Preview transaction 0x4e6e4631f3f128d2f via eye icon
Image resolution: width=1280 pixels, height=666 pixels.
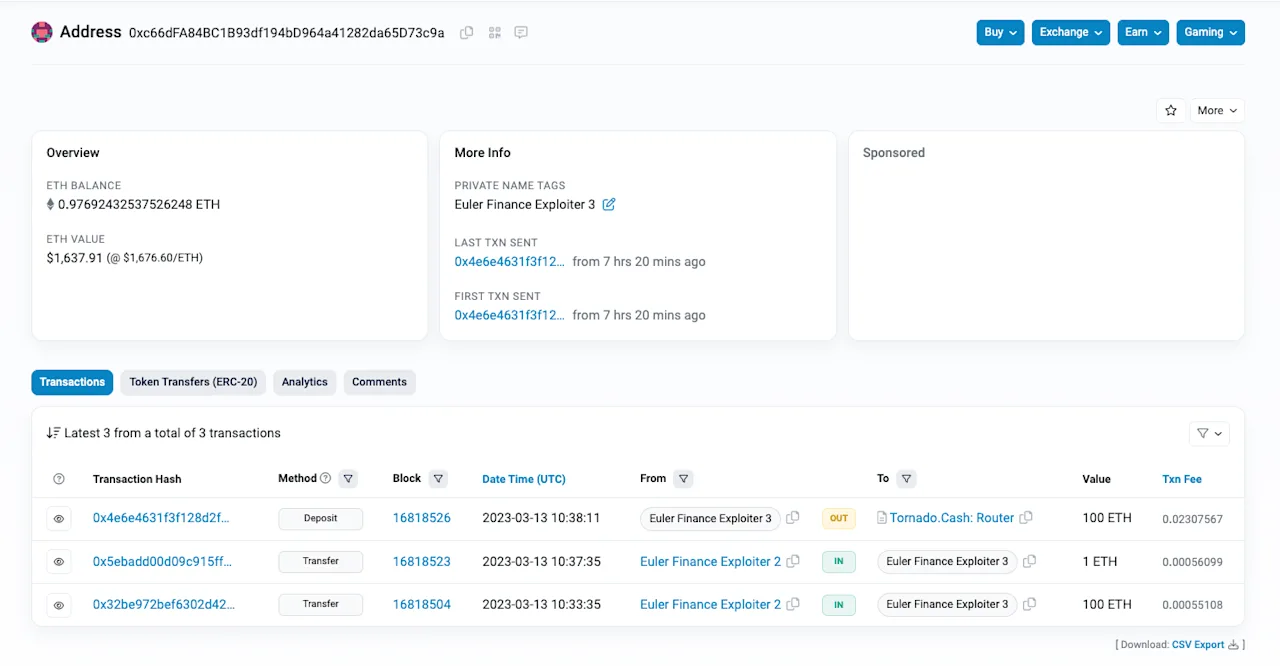[59, 519]
